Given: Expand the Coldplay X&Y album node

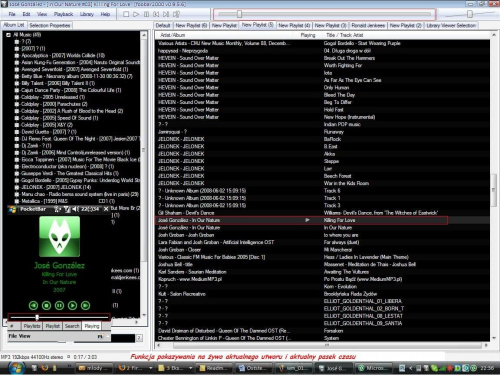Looking at the screenshot, I should (x=17, y=125).
